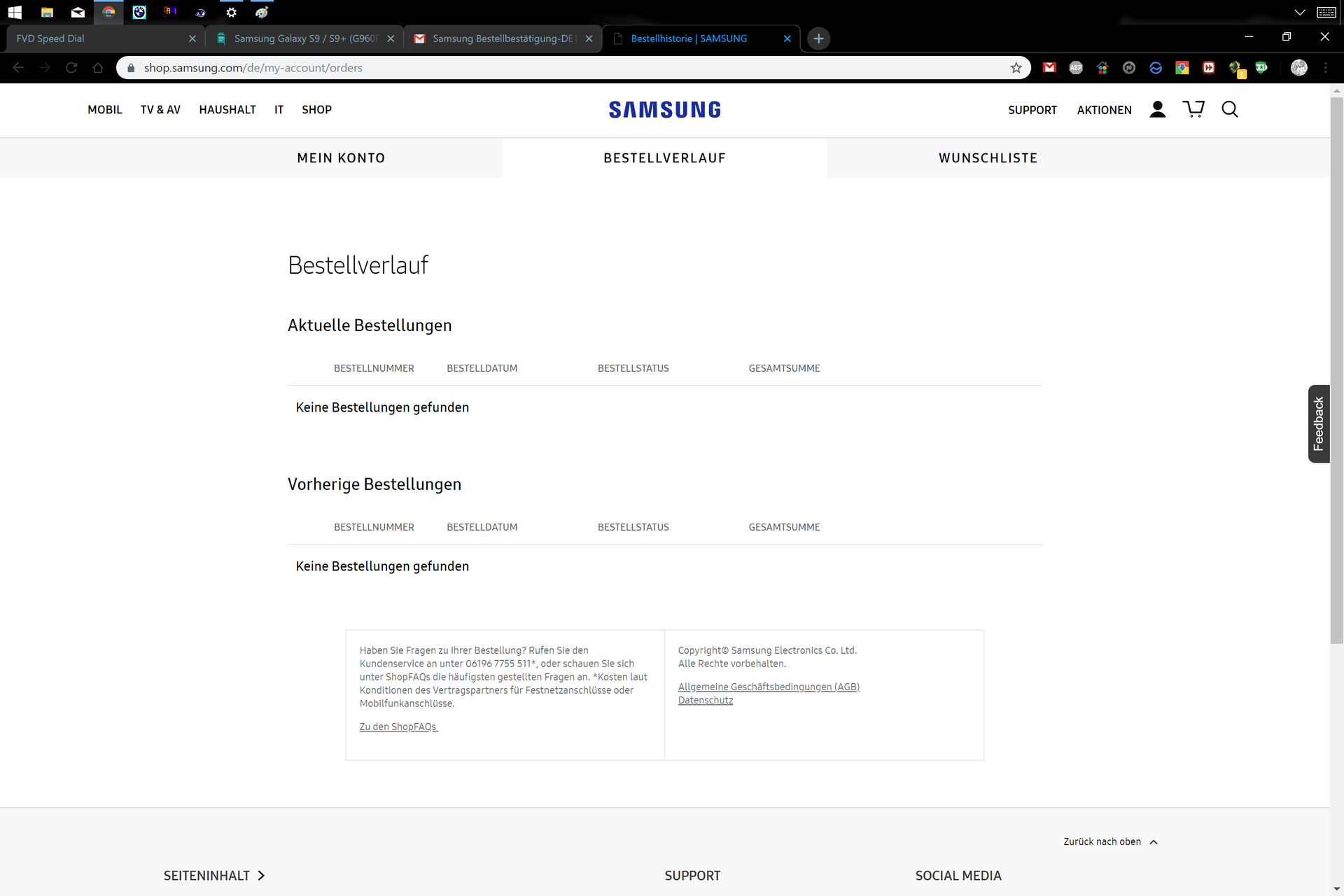Switch to the WUNSCHLISTE tab

pos(988,158)
